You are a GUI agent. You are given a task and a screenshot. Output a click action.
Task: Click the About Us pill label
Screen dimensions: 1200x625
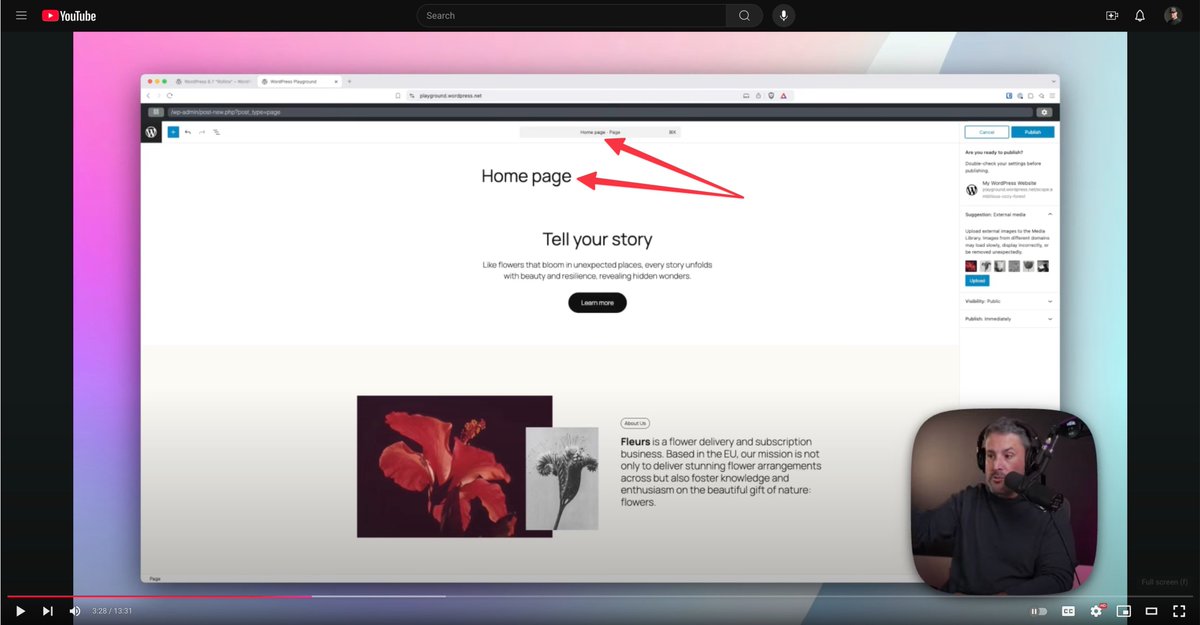point(635,424)
